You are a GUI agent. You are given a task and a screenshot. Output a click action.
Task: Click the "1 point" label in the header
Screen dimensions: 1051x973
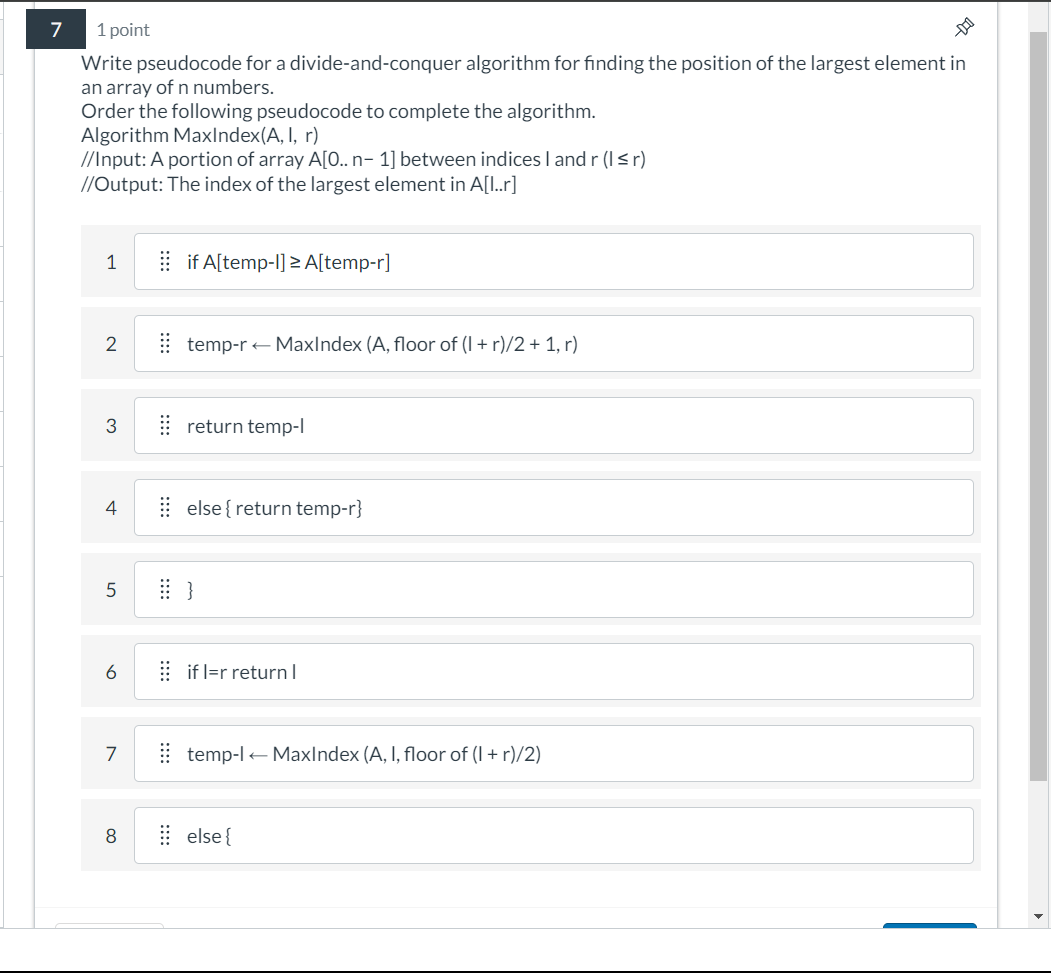(x=123, y=29)
